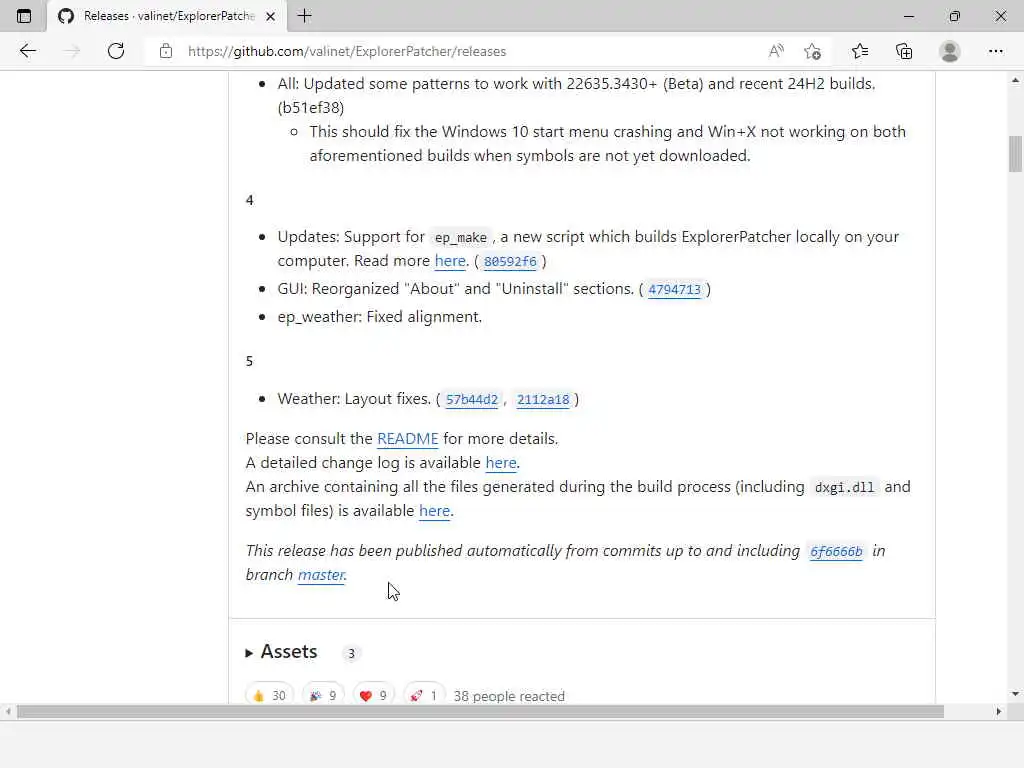The image size is (1024, 768).
Task: Open commit link 80592f6
Action: 510,261
